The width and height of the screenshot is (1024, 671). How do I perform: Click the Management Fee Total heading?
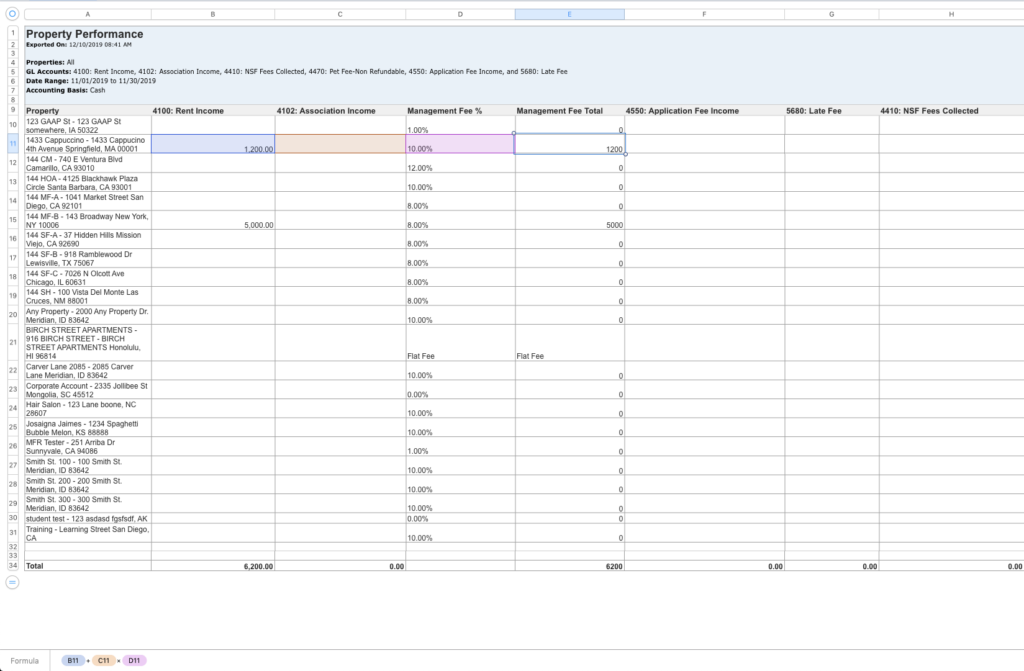tap(569, 110)
